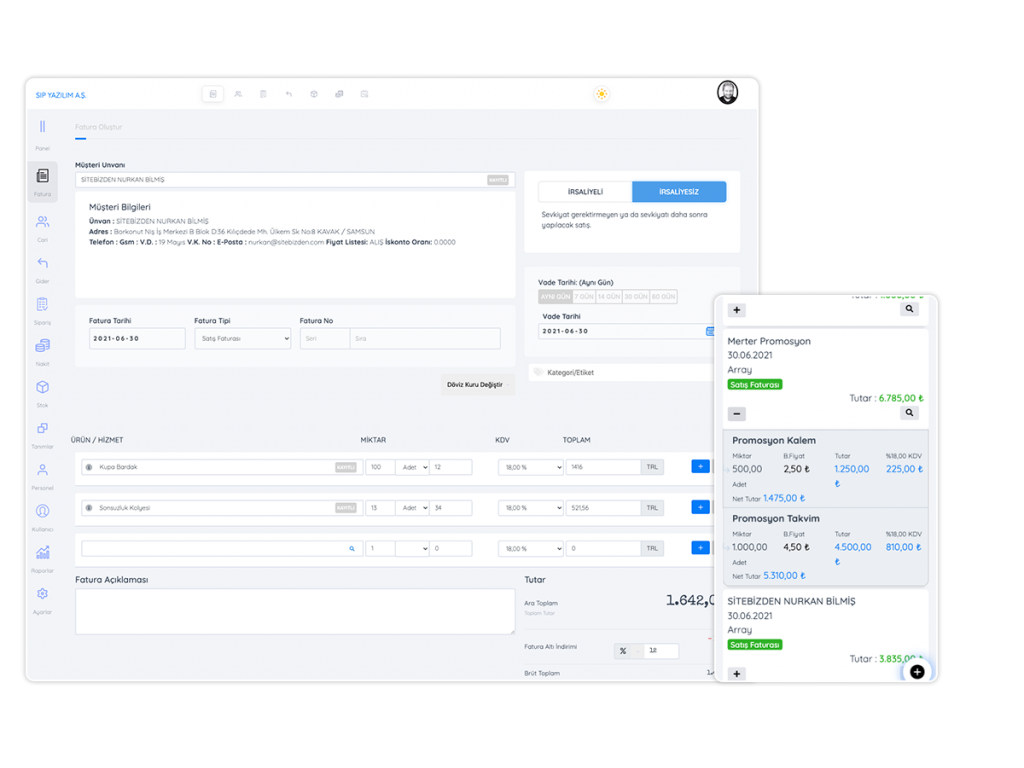The image size is (1024, 768).
Task: Open the Fatura Tipi dropdown
Action: 242,339
